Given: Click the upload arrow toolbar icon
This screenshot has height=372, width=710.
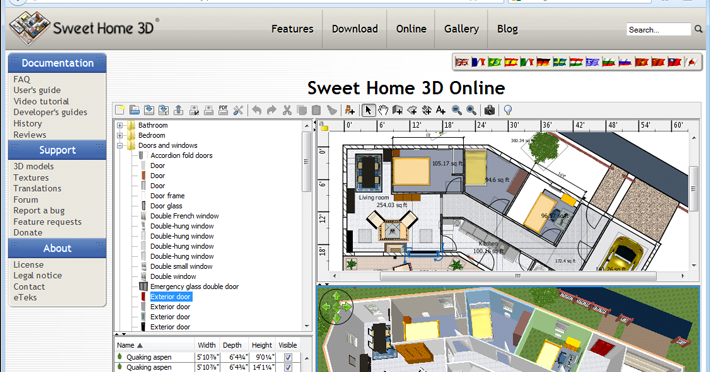Looking at the screenshot, I should (x=178, y=110).
